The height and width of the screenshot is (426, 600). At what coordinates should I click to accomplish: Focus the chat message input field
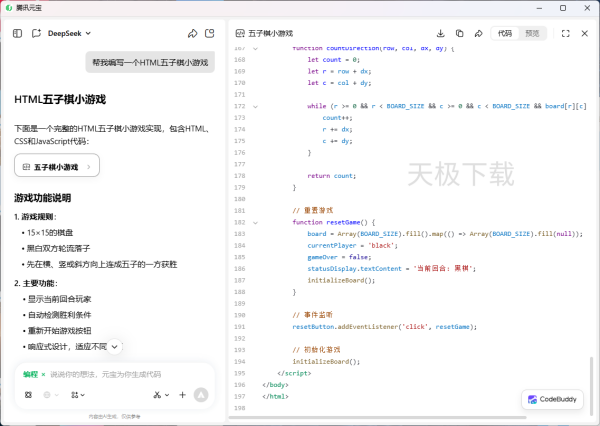[x=120, y=374]
